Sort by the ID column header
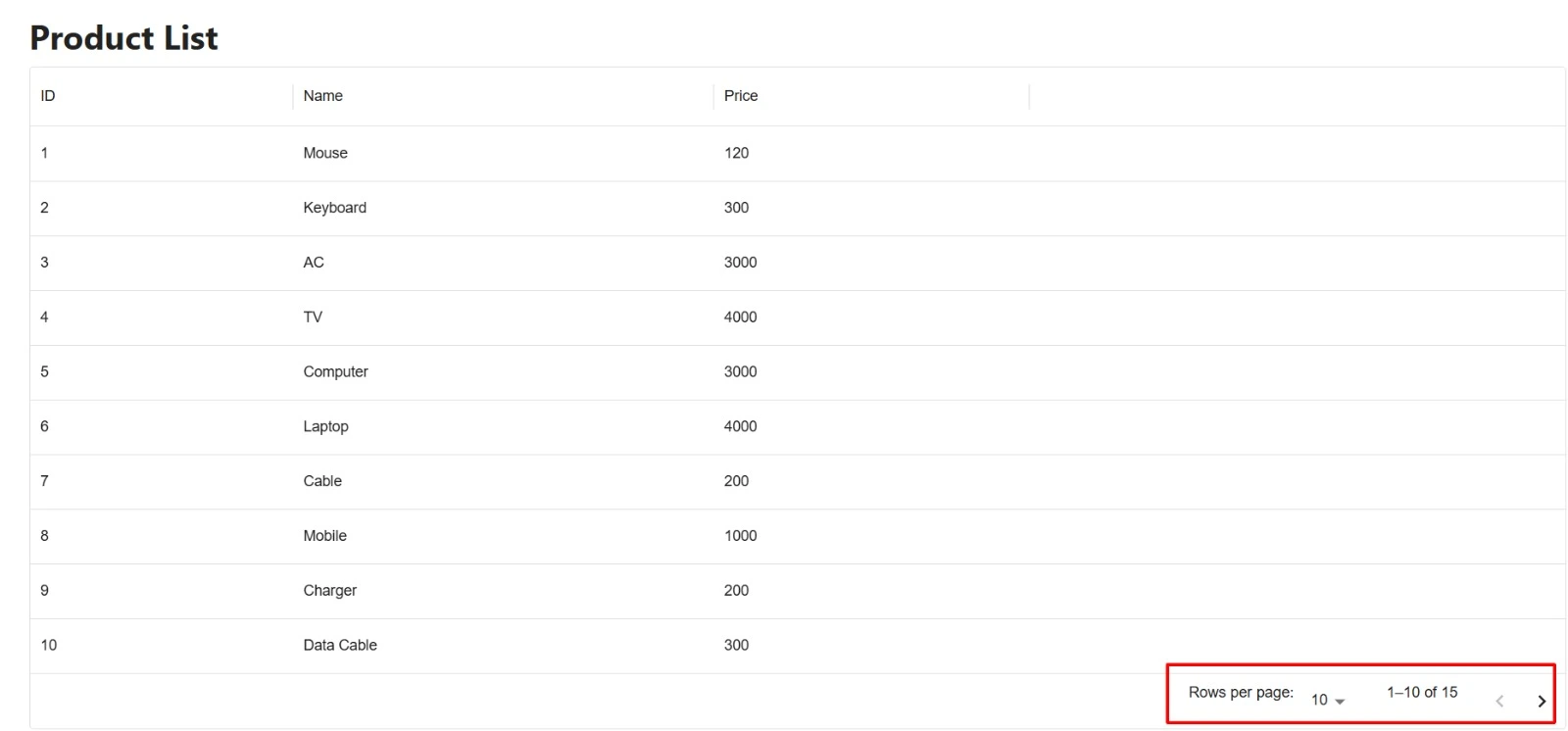Viewport: 1568px width, 731px height. click(x=48, y=96)
